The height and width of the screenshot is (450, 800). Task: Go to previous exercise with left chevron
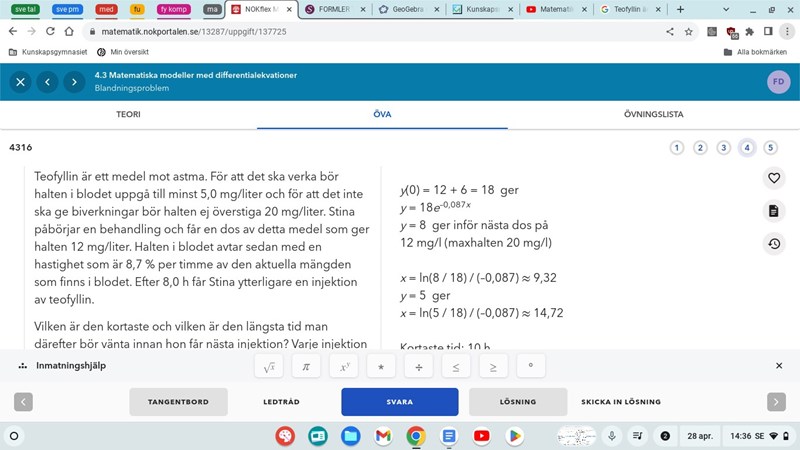pyautogui.click(x=23, y=402)
